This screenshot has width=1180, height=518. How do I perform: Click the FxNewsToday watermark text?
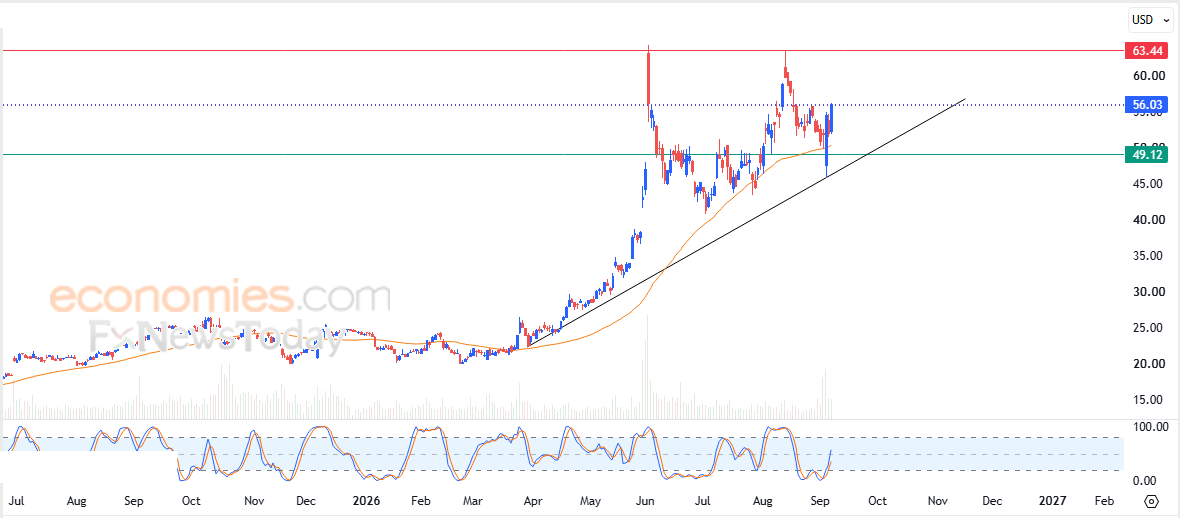[x=216, y=336]
